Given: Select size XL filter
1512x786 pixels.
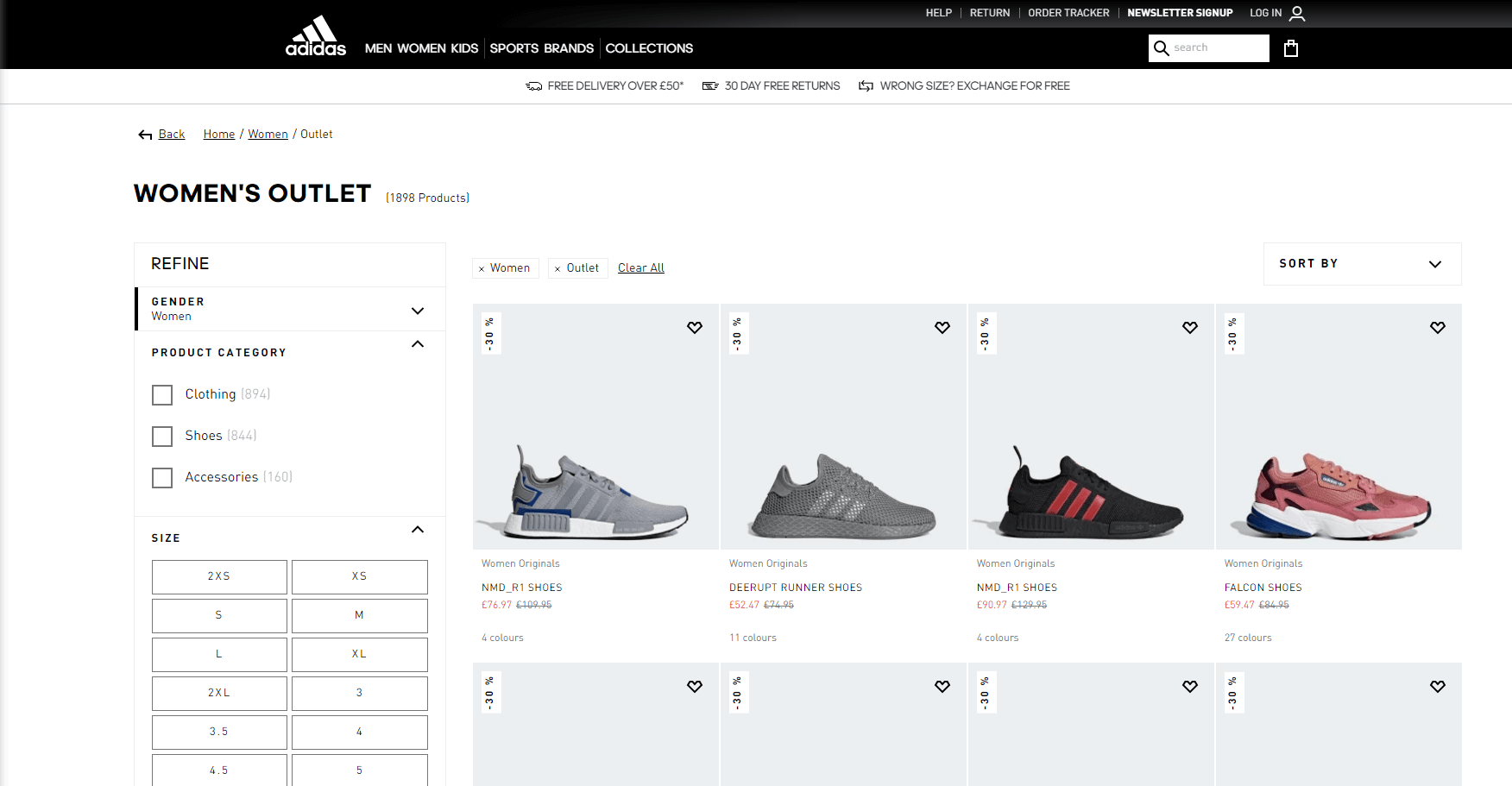Looking at the screenshot, I should tap(360, 655).
